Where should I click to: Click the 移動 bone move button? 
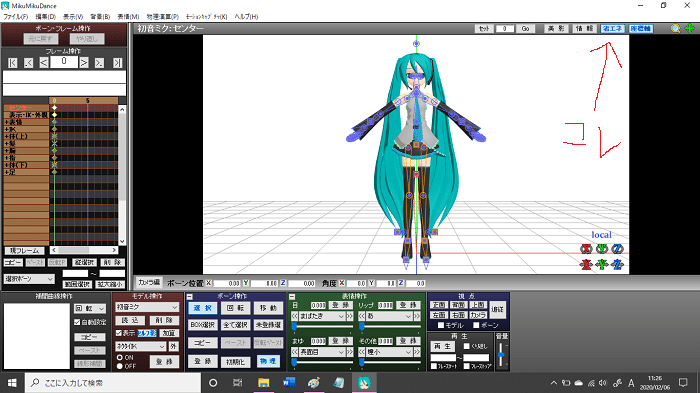268,308
